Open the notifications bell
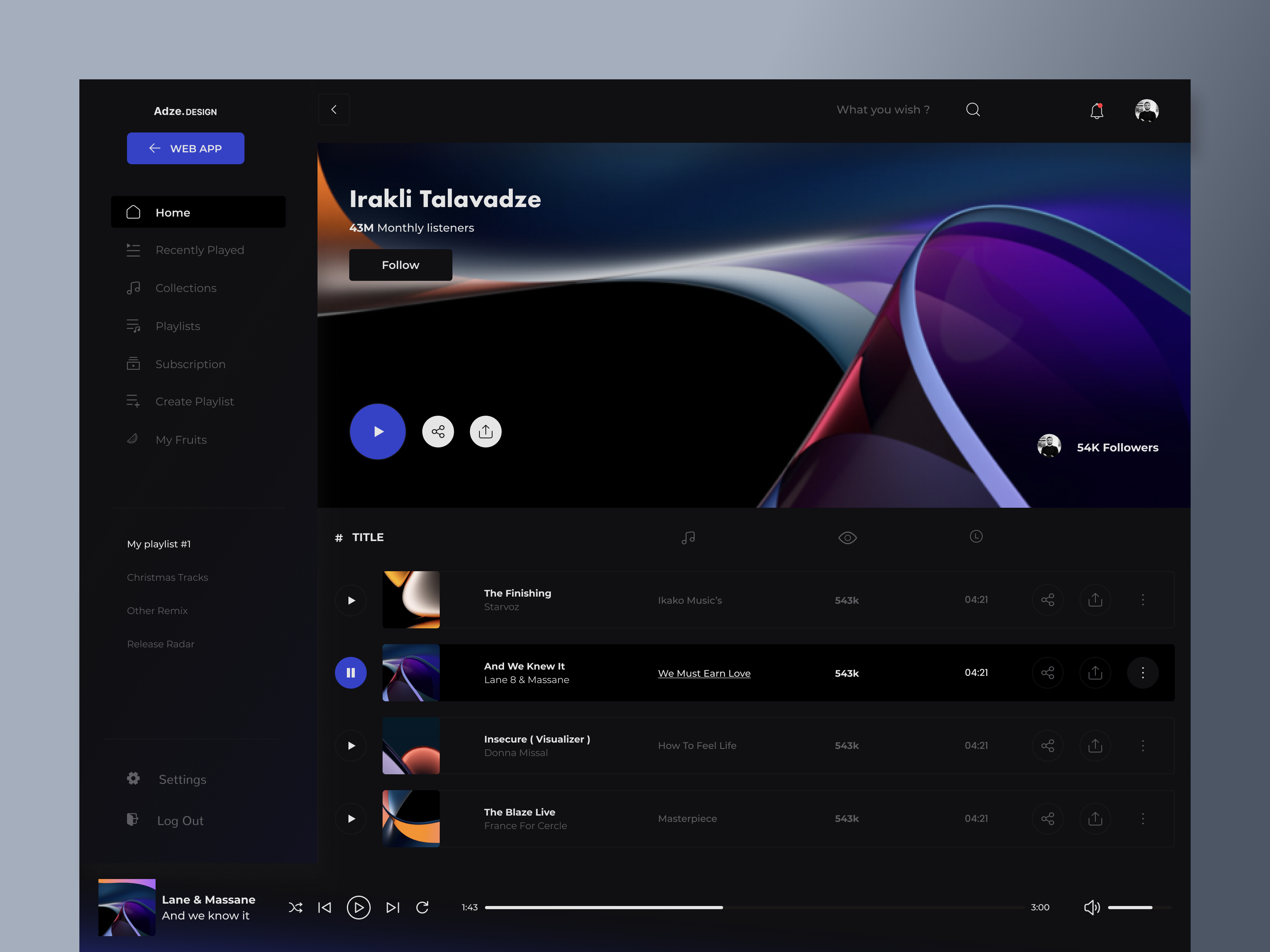The width and height of the screenshot is (1270, 952). click(1097, 111)
